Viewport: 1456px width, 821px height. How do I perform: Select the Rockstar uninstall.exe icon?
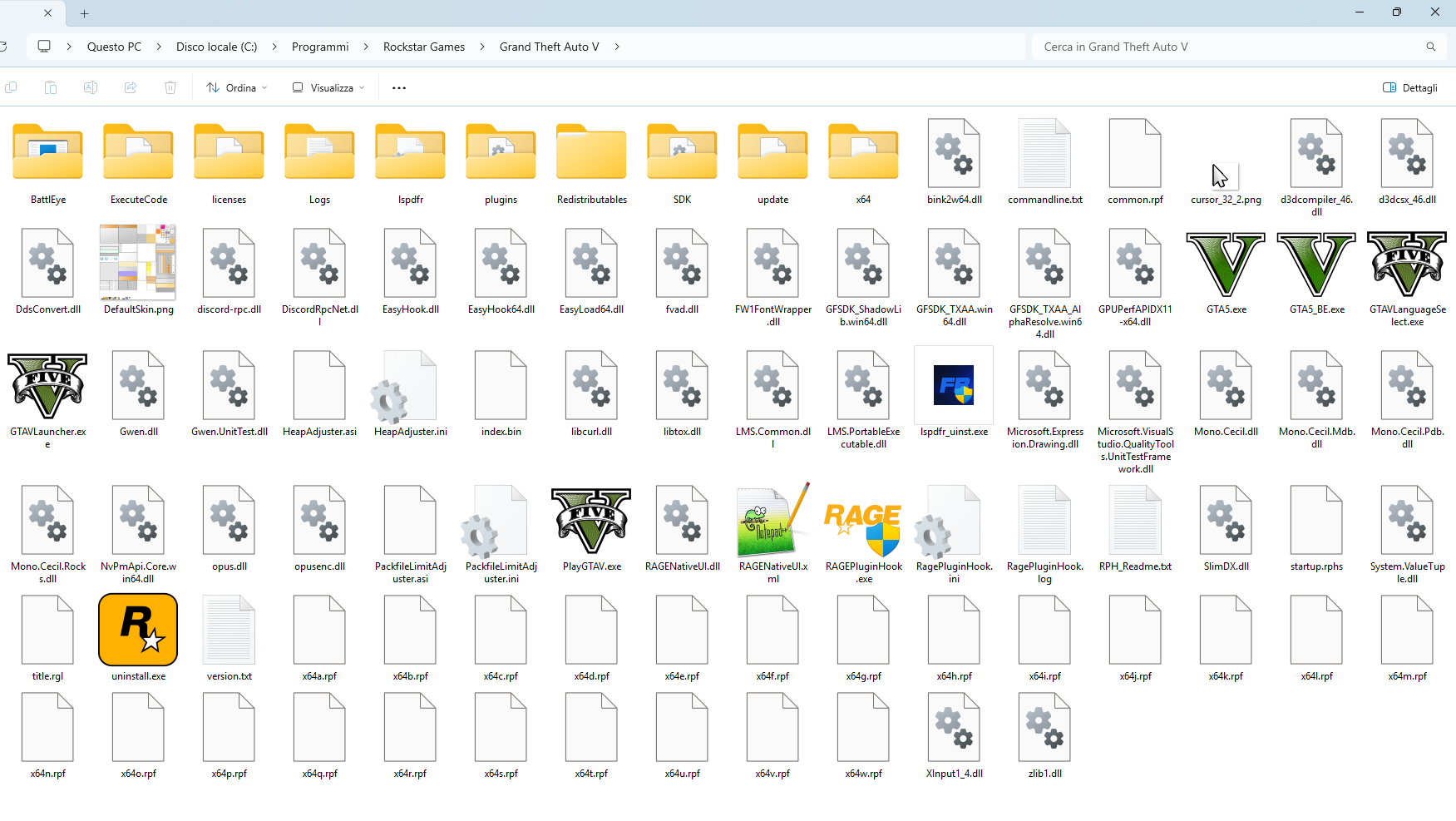(138, 630)
